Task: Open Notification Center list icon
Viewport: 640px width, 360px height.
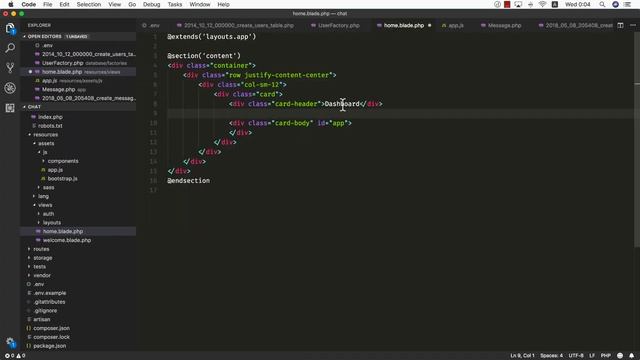Action: coord(627,4)
